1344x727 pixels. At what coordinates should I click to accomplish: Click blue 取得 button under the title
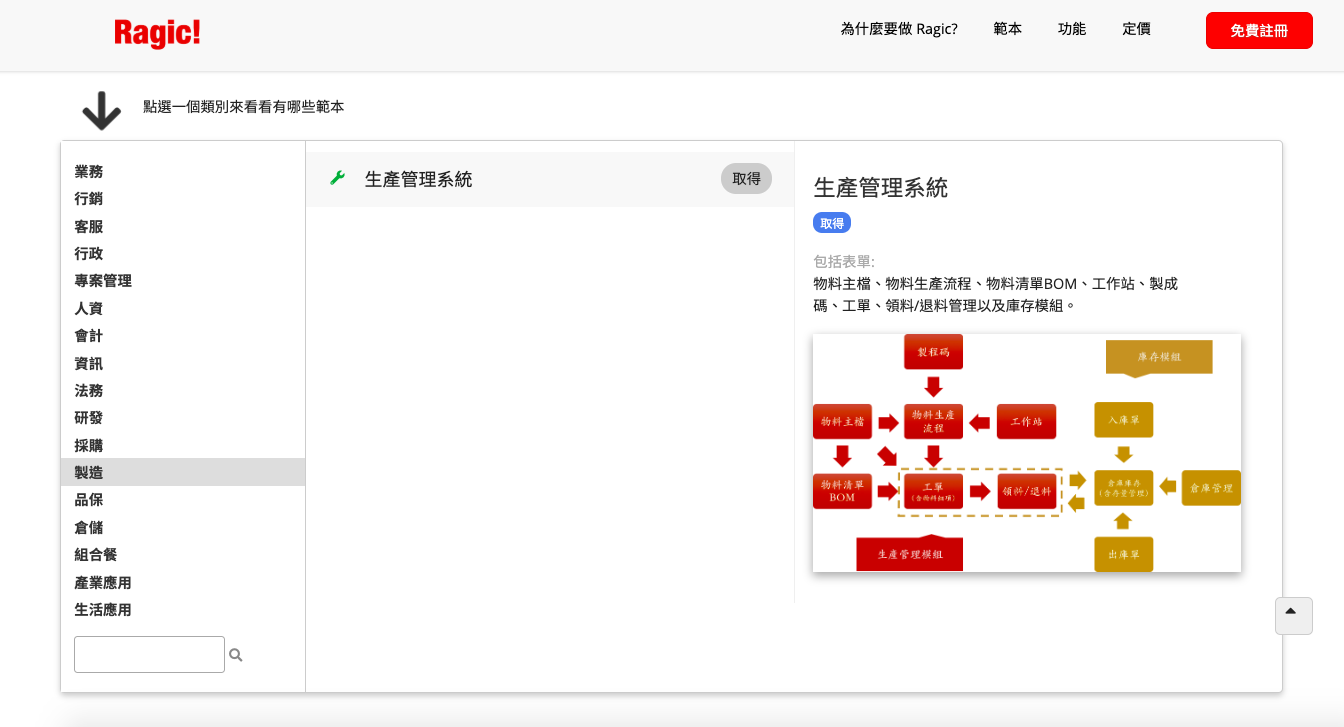pos(832,223)
